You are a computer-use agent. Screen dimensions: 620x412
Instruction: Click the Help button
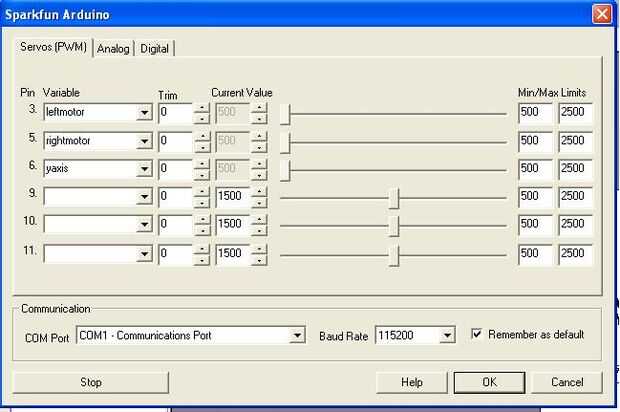tap(412, 382)
